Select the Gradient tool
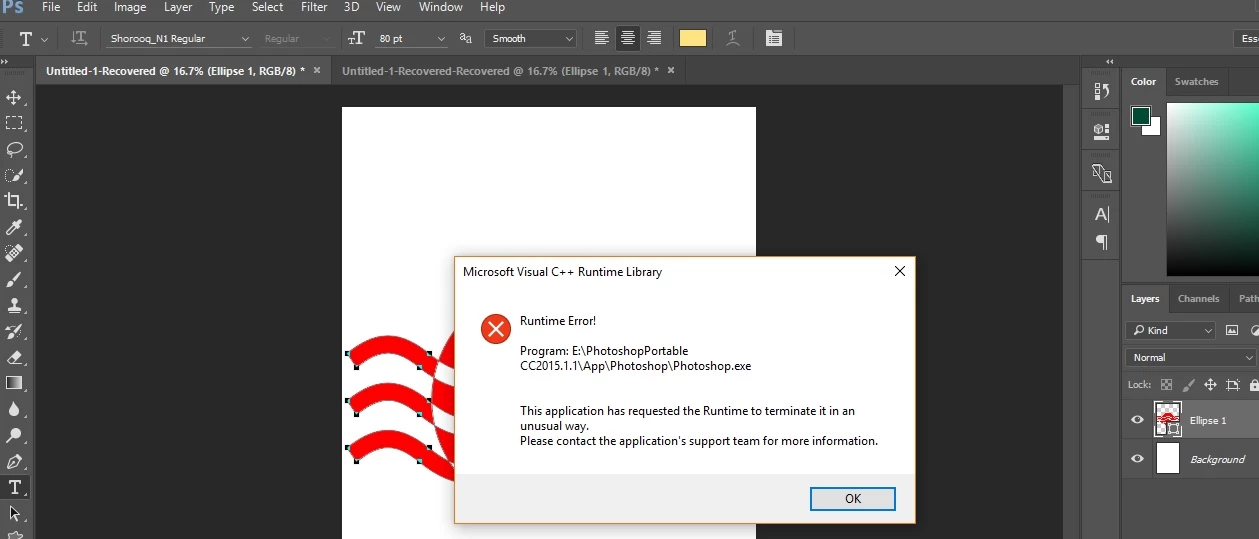Screen dimensions: 1259x539 click(14, 383)
